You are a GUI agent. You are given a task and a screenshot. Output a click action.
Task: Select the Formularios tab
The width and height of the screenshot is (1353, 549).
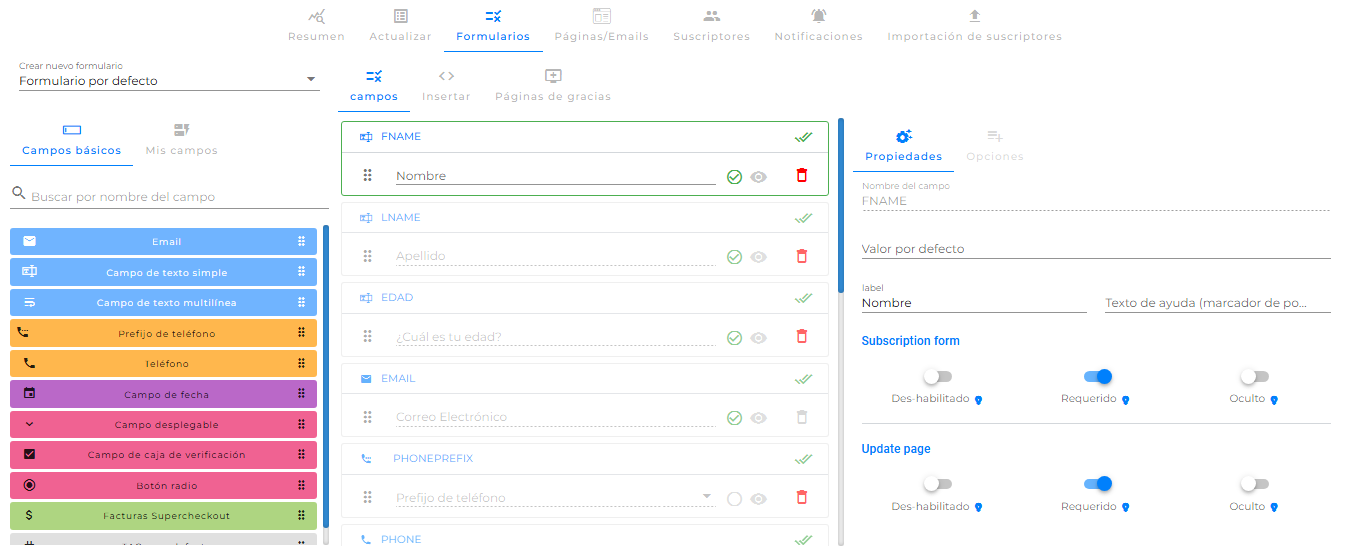(x=493, y=26)
